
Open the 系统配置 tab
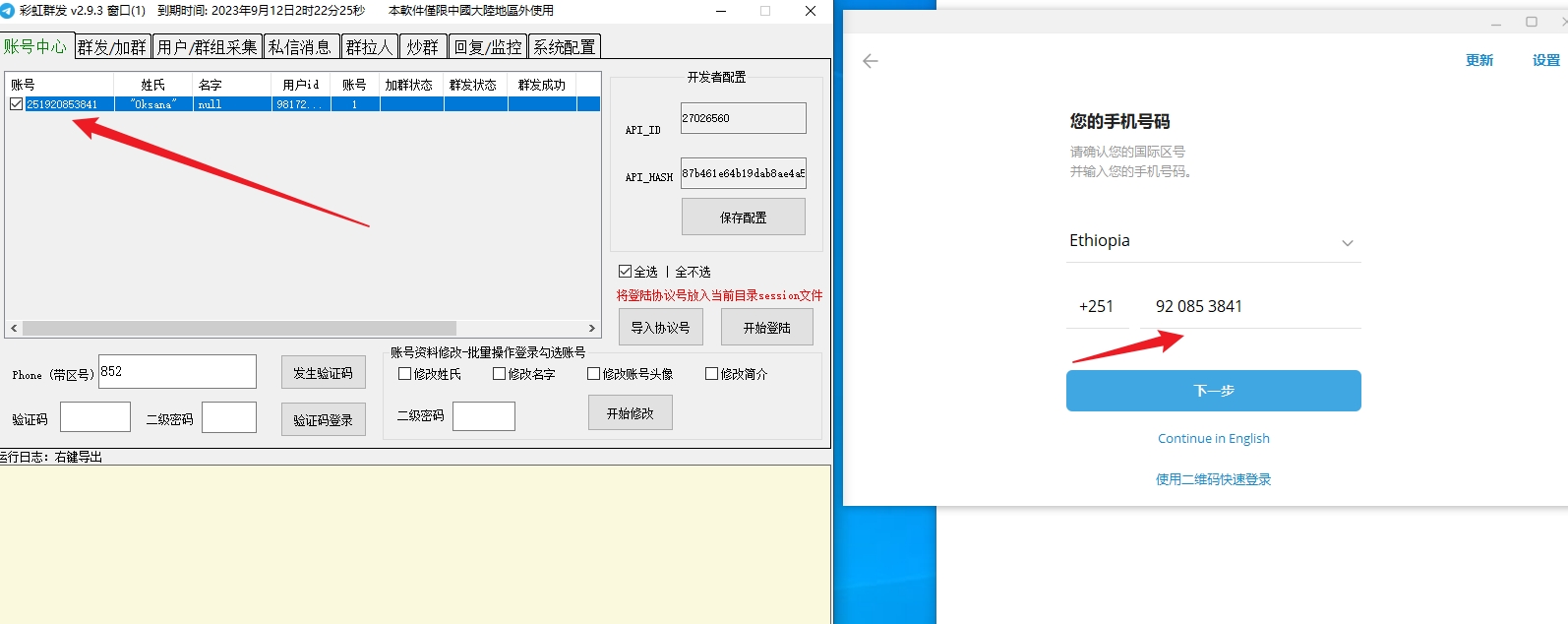pos(564,47)
